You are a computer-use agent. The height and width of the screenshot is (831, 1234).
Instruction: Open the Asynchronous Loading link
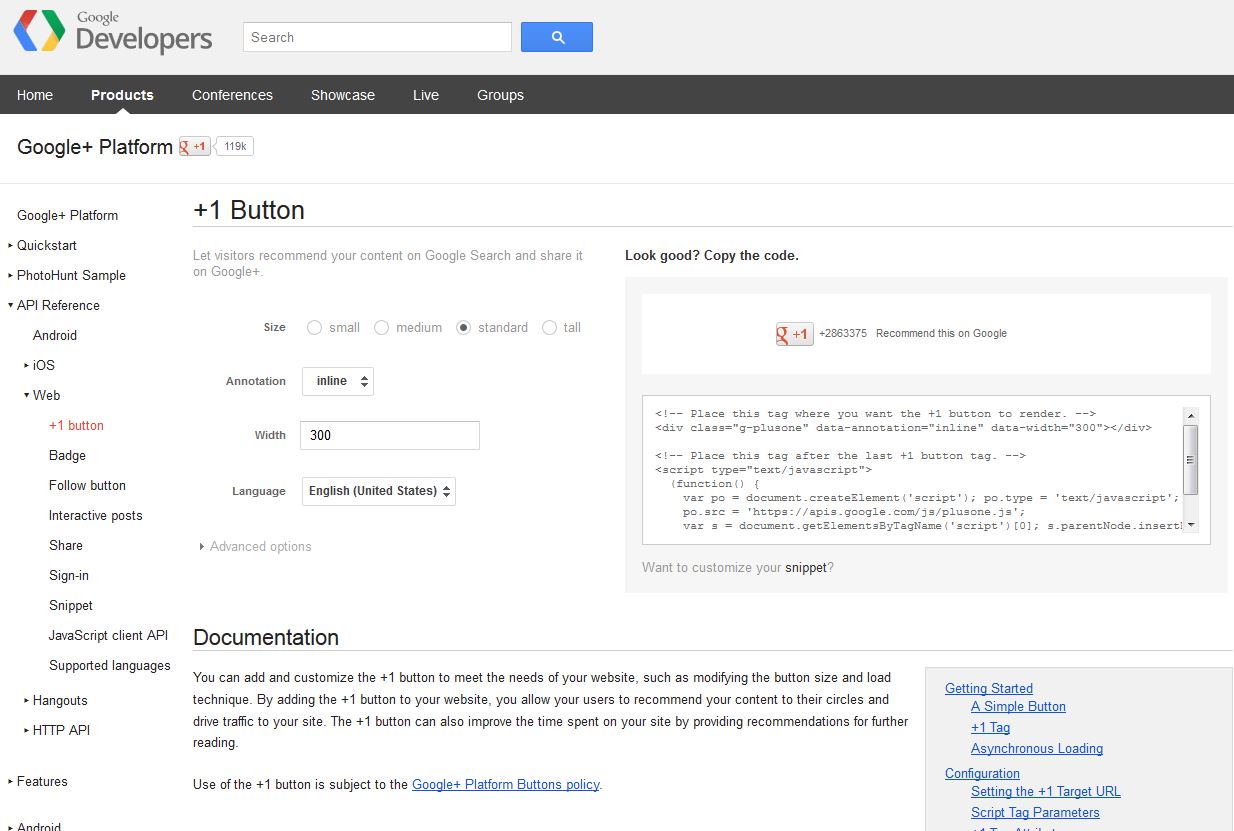(x=1037, y=749)
